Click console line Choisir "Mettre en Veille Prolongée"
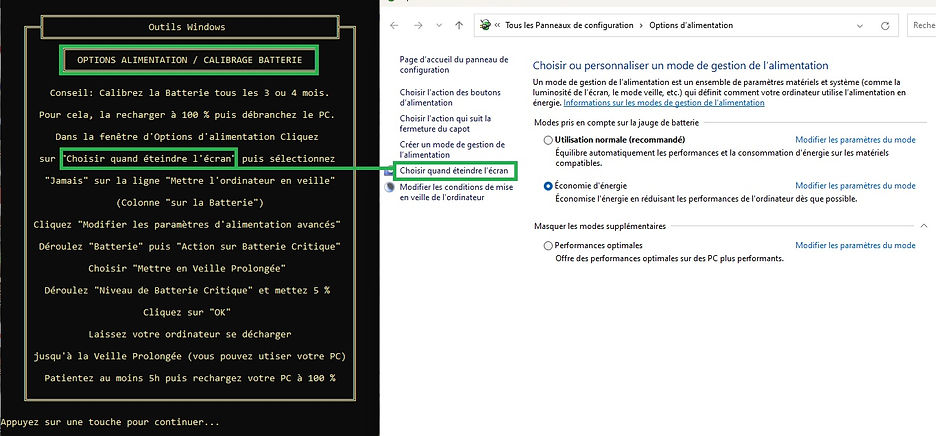The height and width of the screenshot is (436, 936). (x=187, y=268)
